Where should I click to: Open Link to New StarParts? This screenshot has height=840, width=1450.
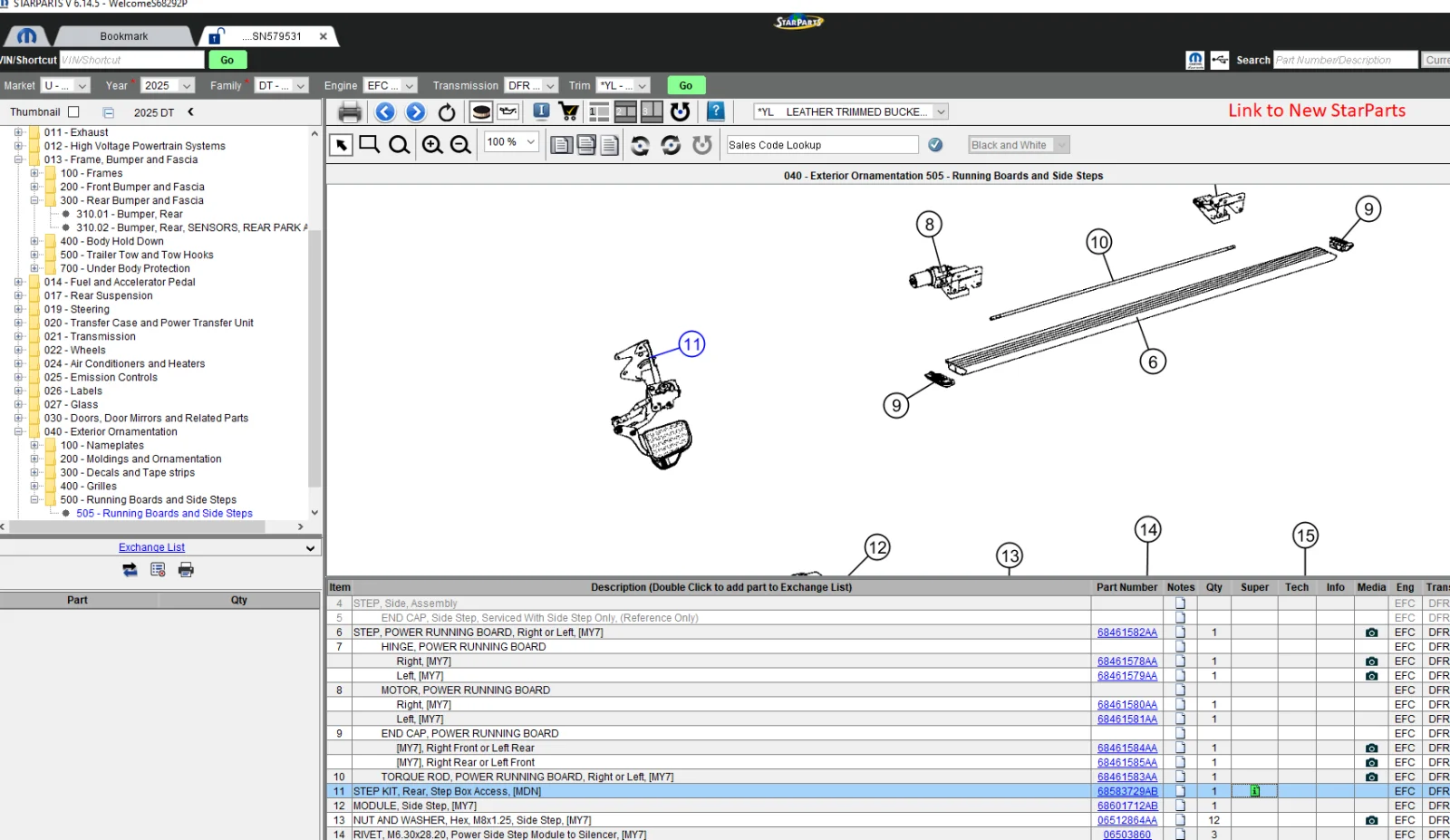coord(1317,111)
